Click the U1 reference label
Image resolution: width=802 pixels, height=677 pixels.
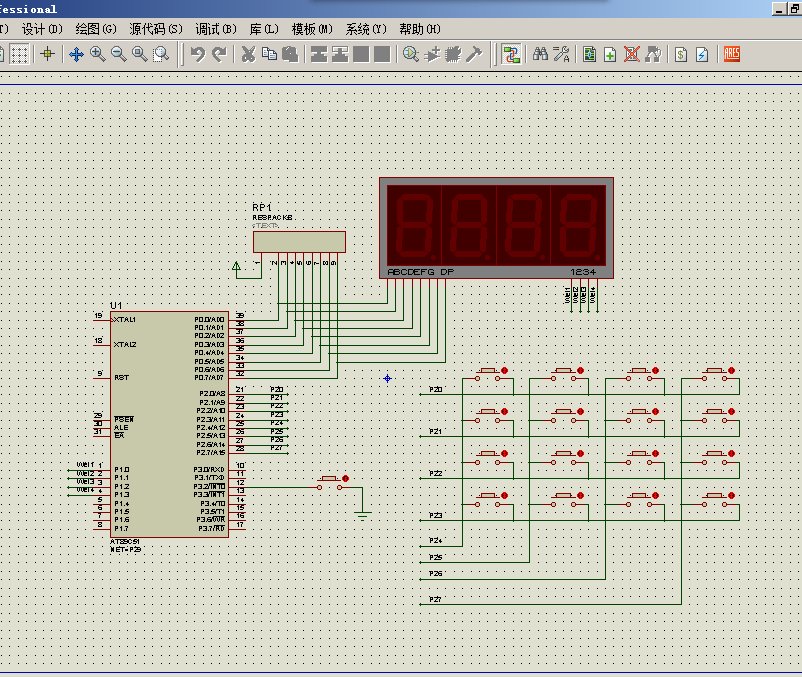click(x=116, y=305)
